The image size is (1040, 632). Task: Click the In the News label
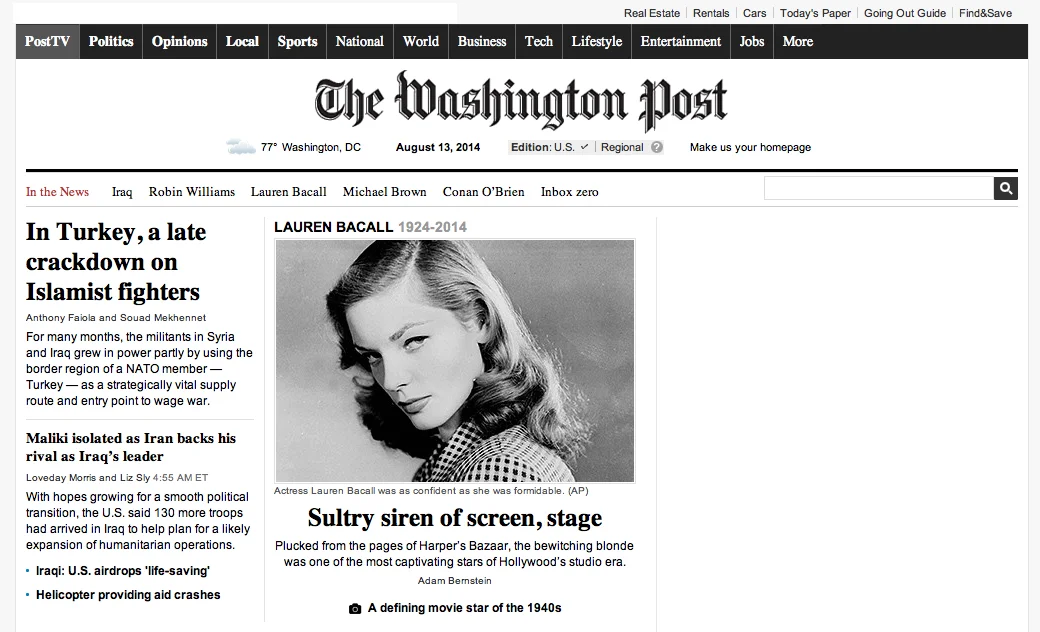(57, 192)
